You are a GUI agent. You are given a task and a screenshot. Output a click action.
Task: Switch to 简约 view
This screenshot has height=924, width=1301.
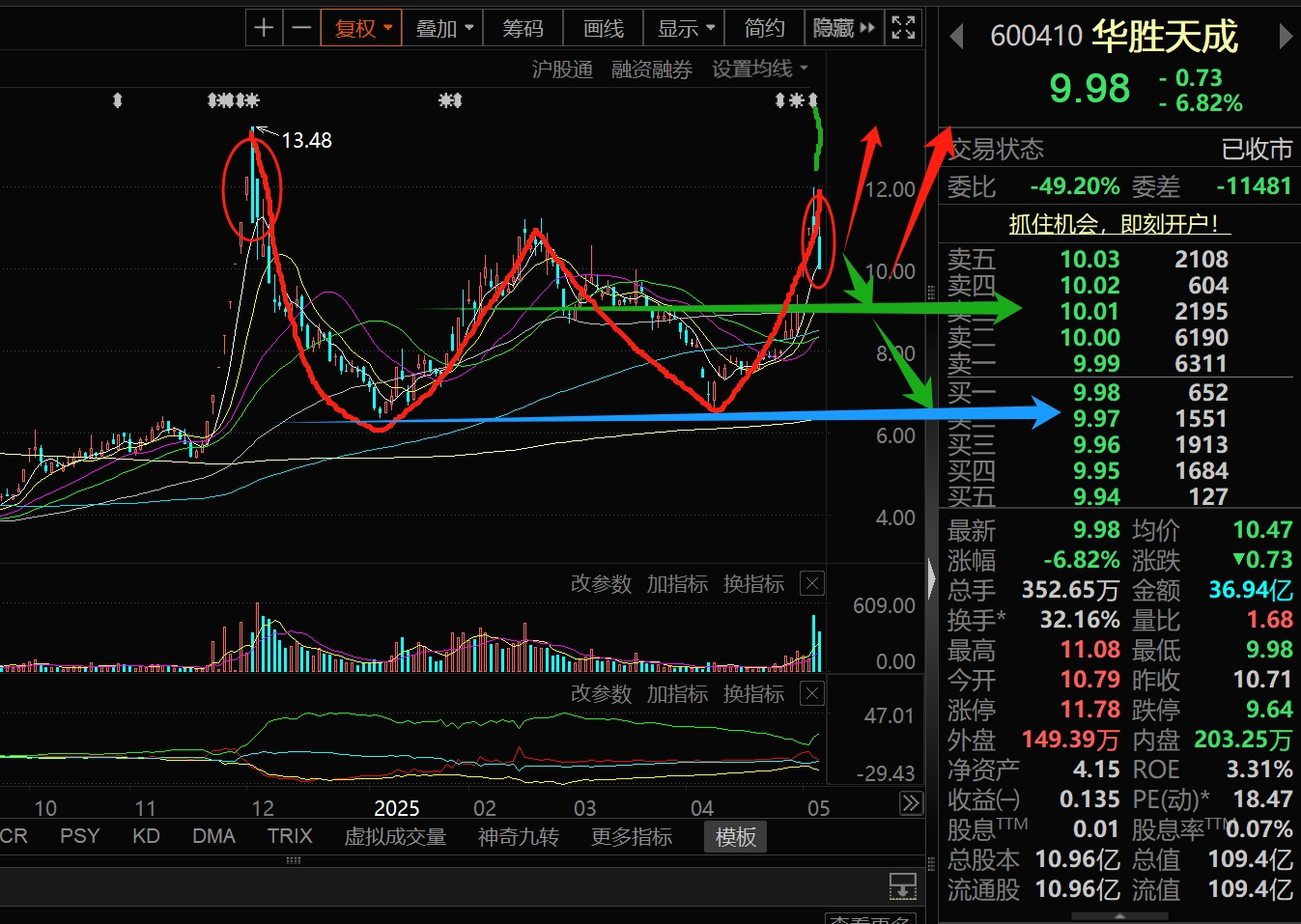tap(764, 28)
